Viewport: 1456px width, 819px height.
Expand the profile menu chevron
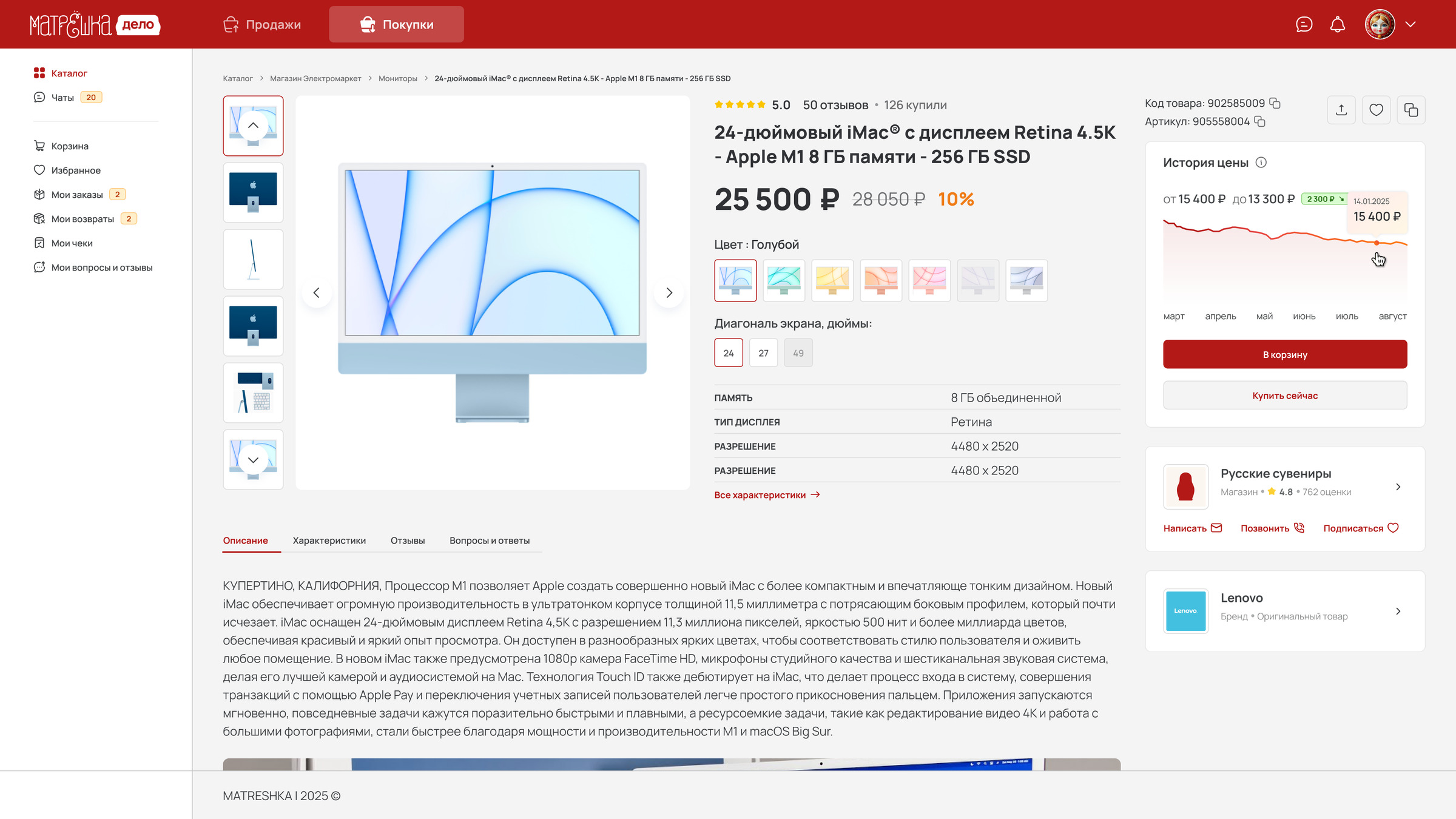(1410, 24)
